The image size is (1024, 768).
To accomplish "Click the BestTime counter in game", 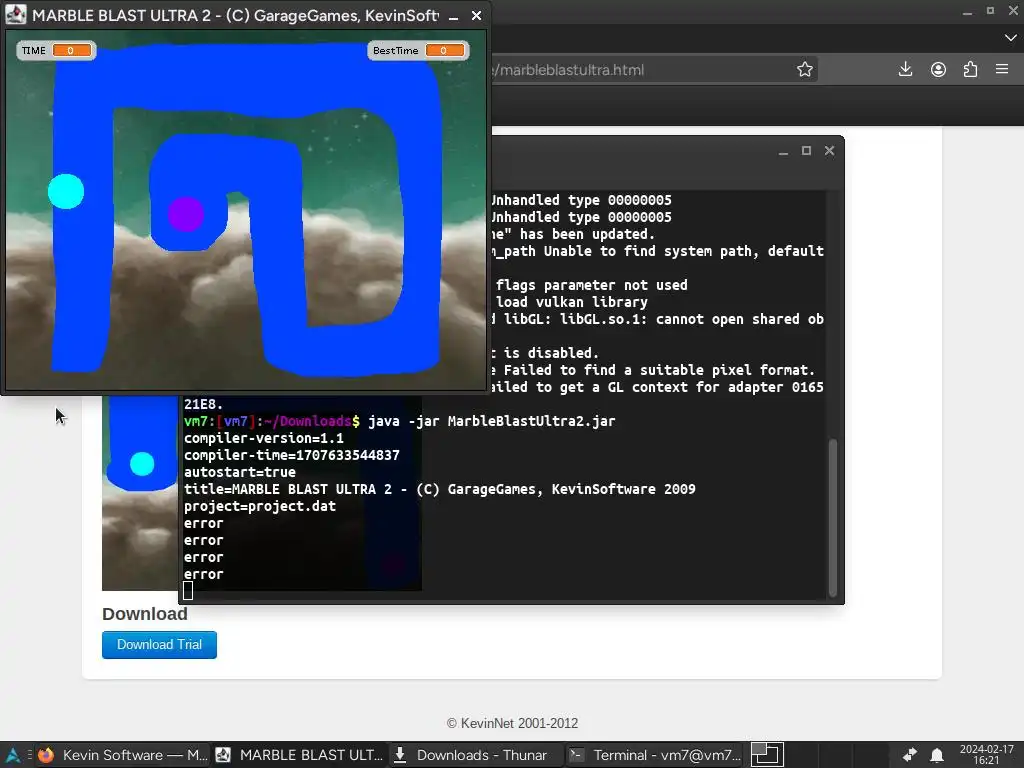I will (418, 50).
